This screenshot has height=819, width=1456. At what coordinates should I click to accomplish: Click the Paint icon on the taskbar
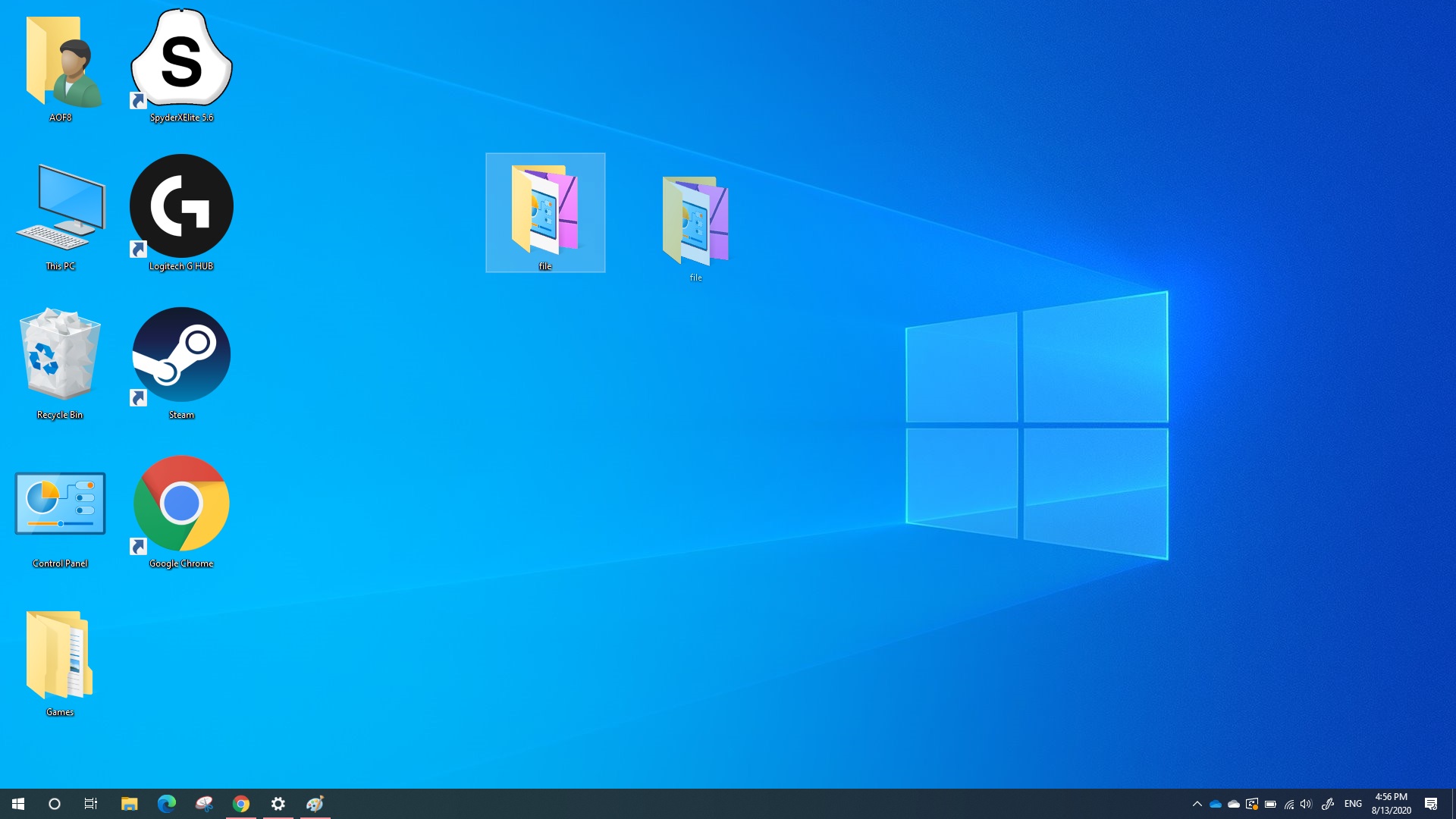coord(315,804)
